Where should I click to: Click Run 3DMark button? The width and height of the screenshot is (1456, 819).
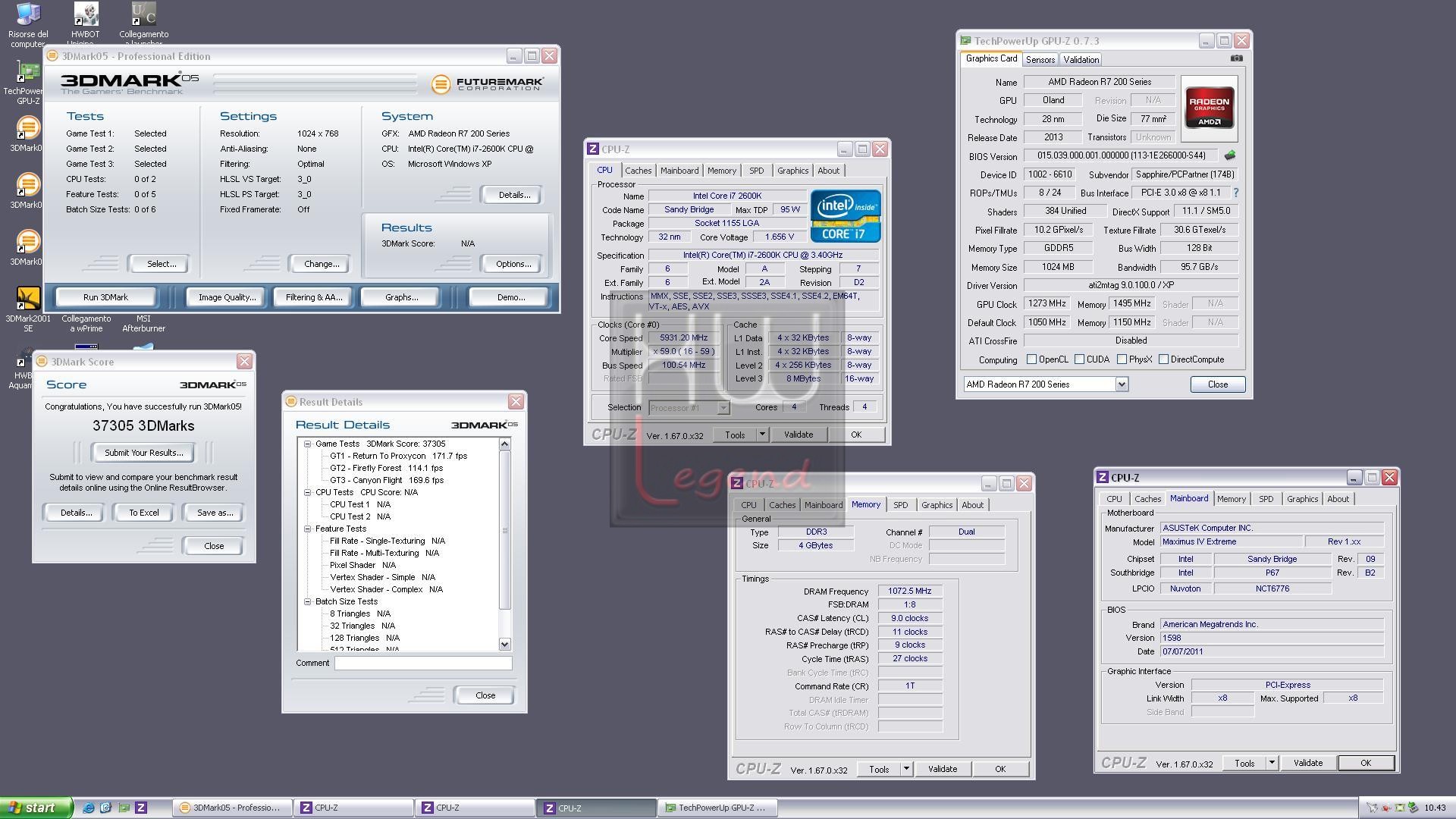(105, 297)
